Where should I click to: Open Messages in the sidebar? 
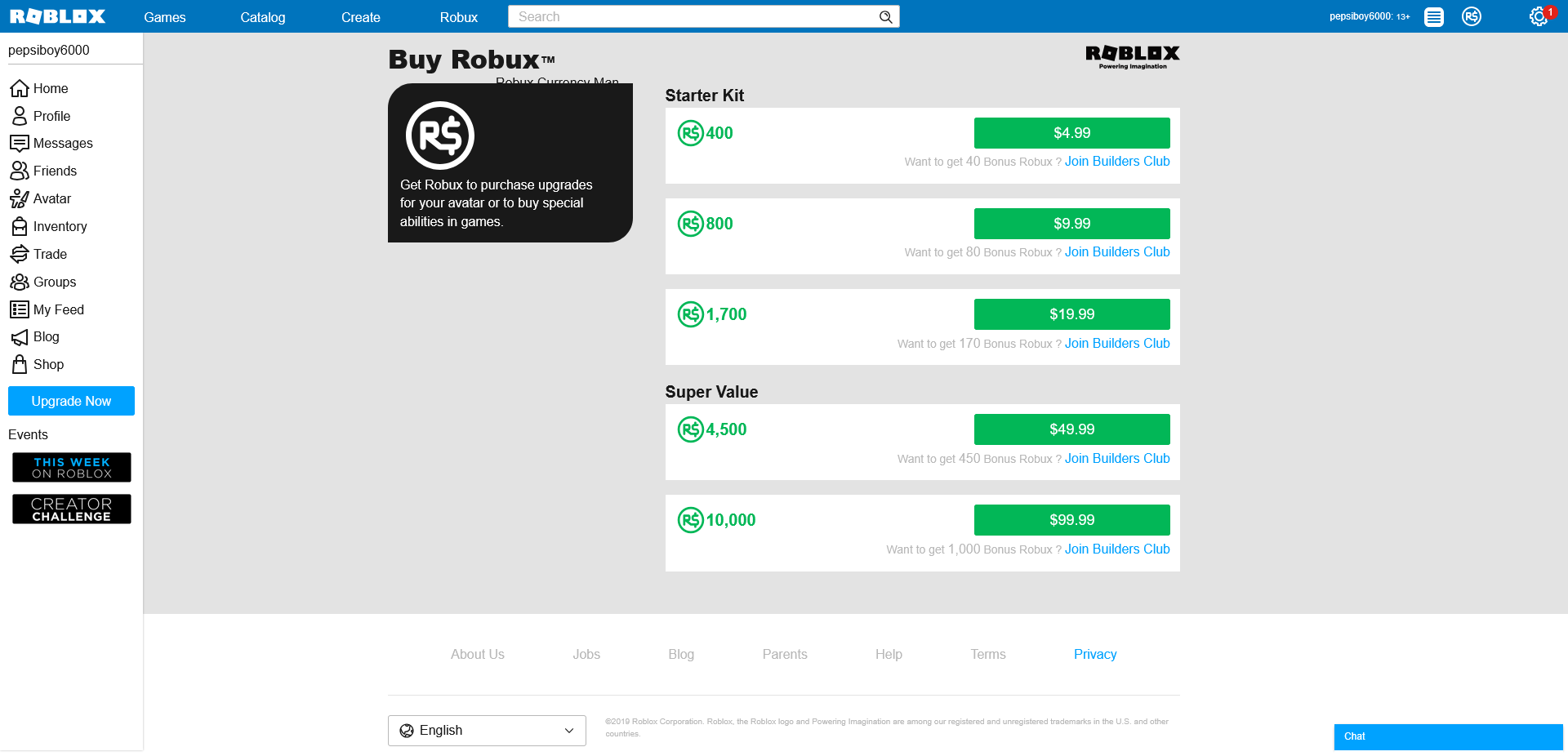(x=63, y=143)
